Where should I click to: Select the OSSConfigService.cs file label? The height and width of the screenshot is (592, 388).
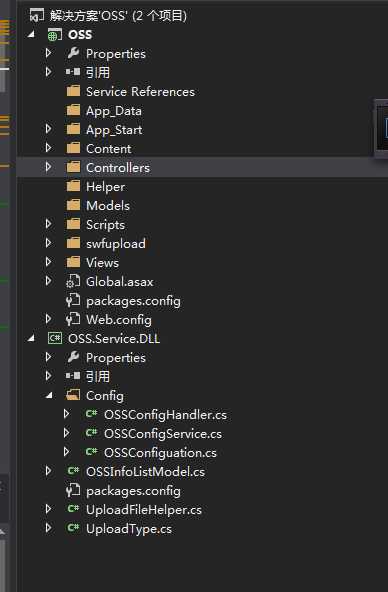point(163,434)
